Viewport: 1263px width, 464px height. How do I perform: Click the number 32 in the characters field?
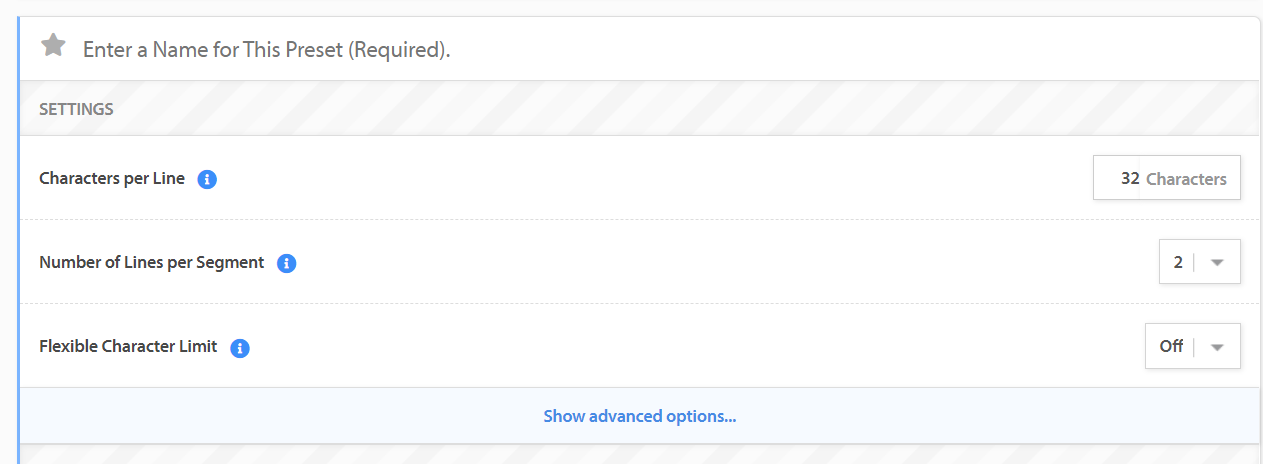pos(1130,178)
